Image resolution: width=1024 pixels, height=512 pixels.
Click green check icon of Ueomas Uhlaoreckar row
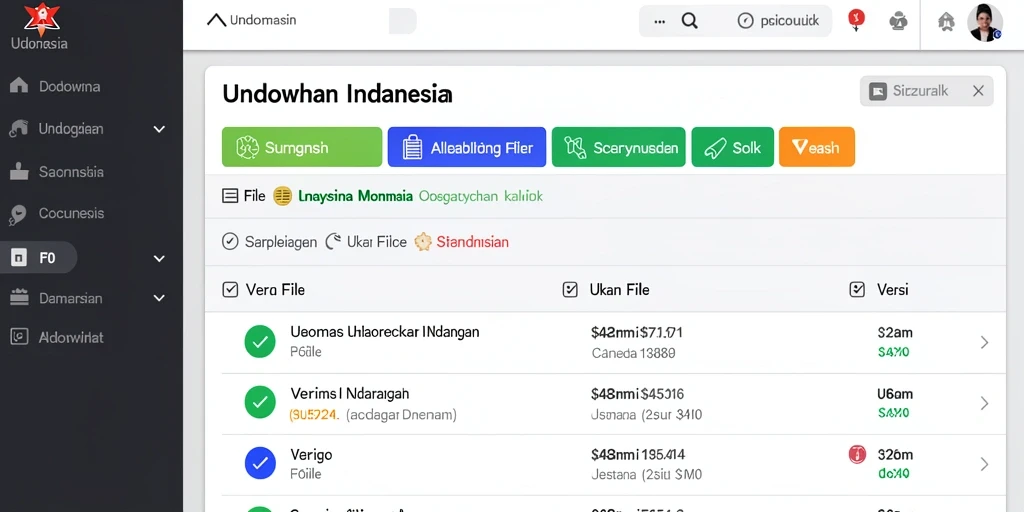(x=260, y=342)
